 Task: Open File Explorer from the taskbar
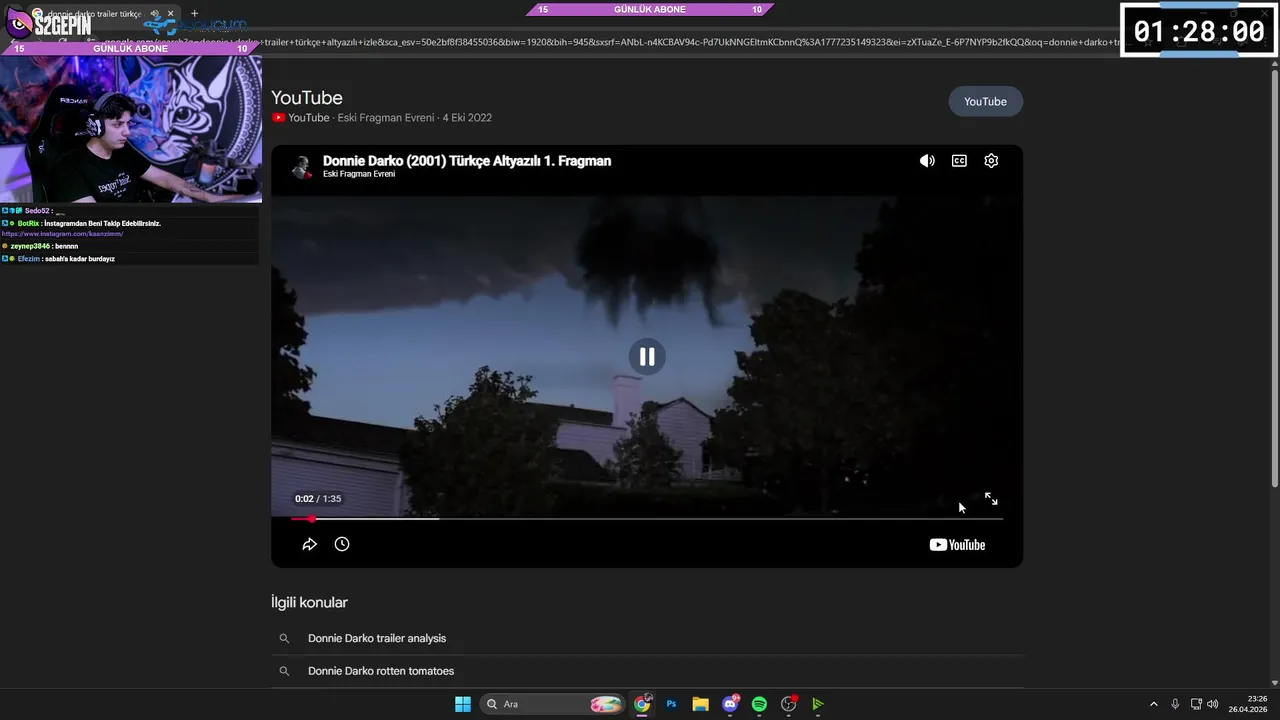tap(700, 704)
